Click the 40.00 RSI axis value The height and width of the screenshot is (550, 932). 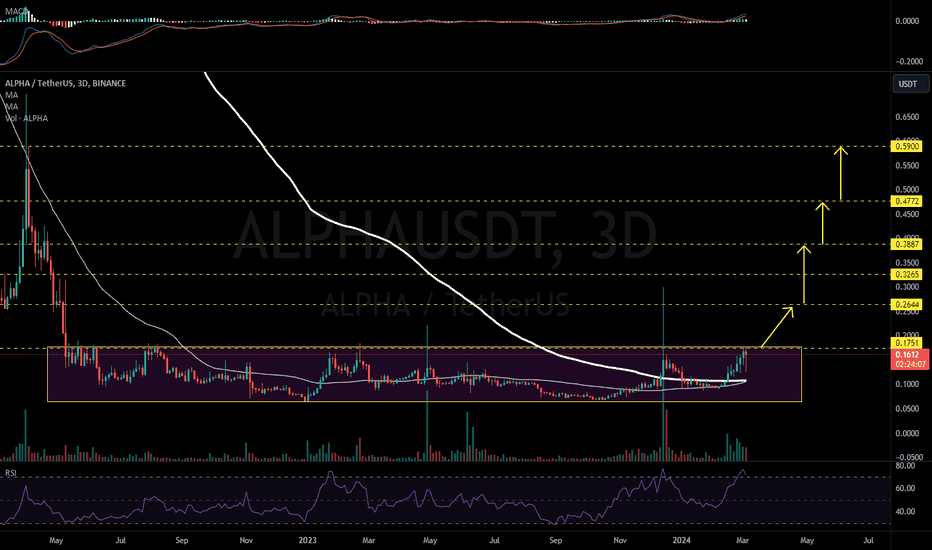pyautogui.click(x=905, y=511)
